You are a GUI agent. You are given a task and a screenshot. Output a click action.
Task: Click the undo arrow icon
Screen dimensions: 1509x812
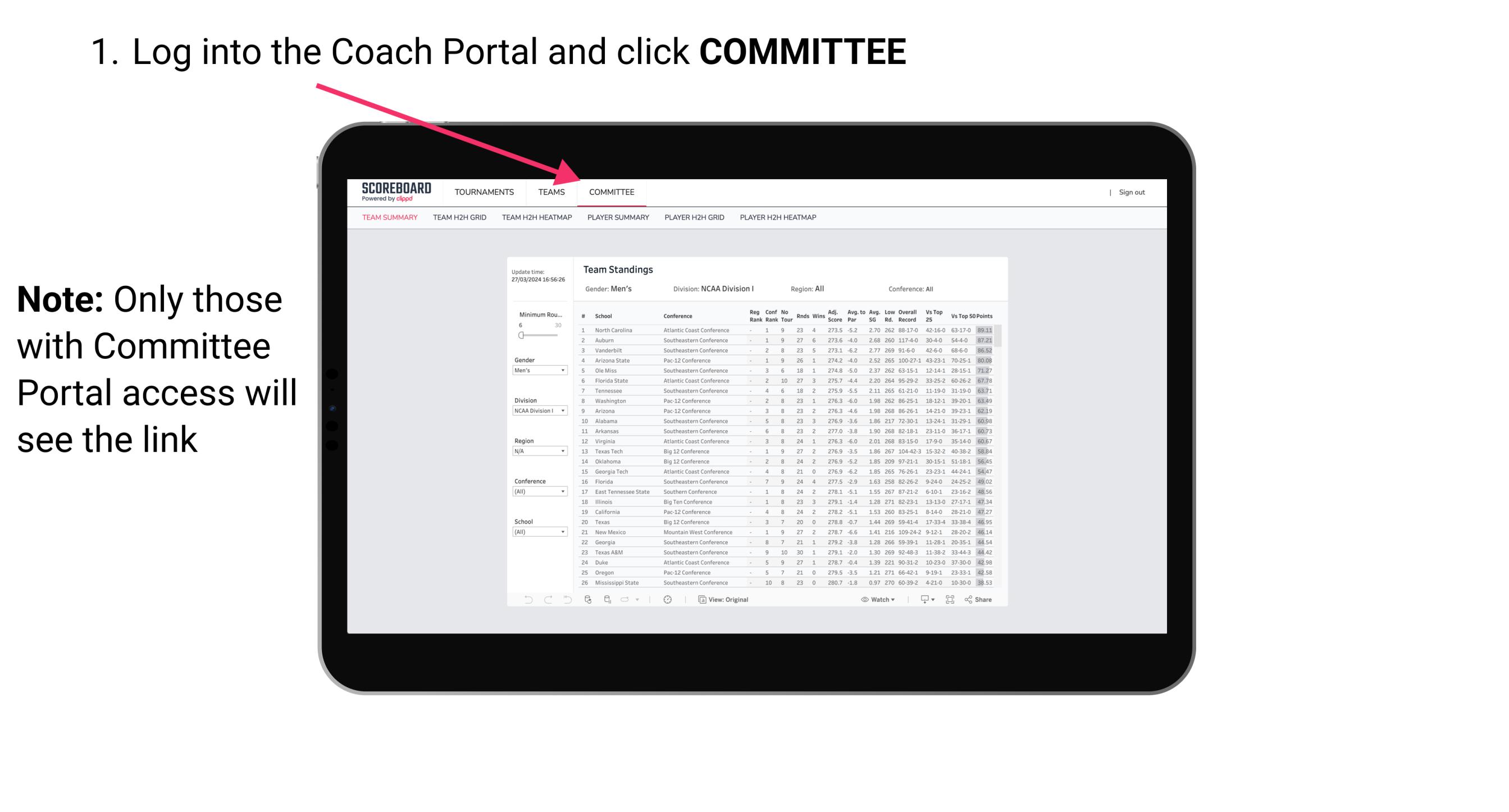[524, 599]
